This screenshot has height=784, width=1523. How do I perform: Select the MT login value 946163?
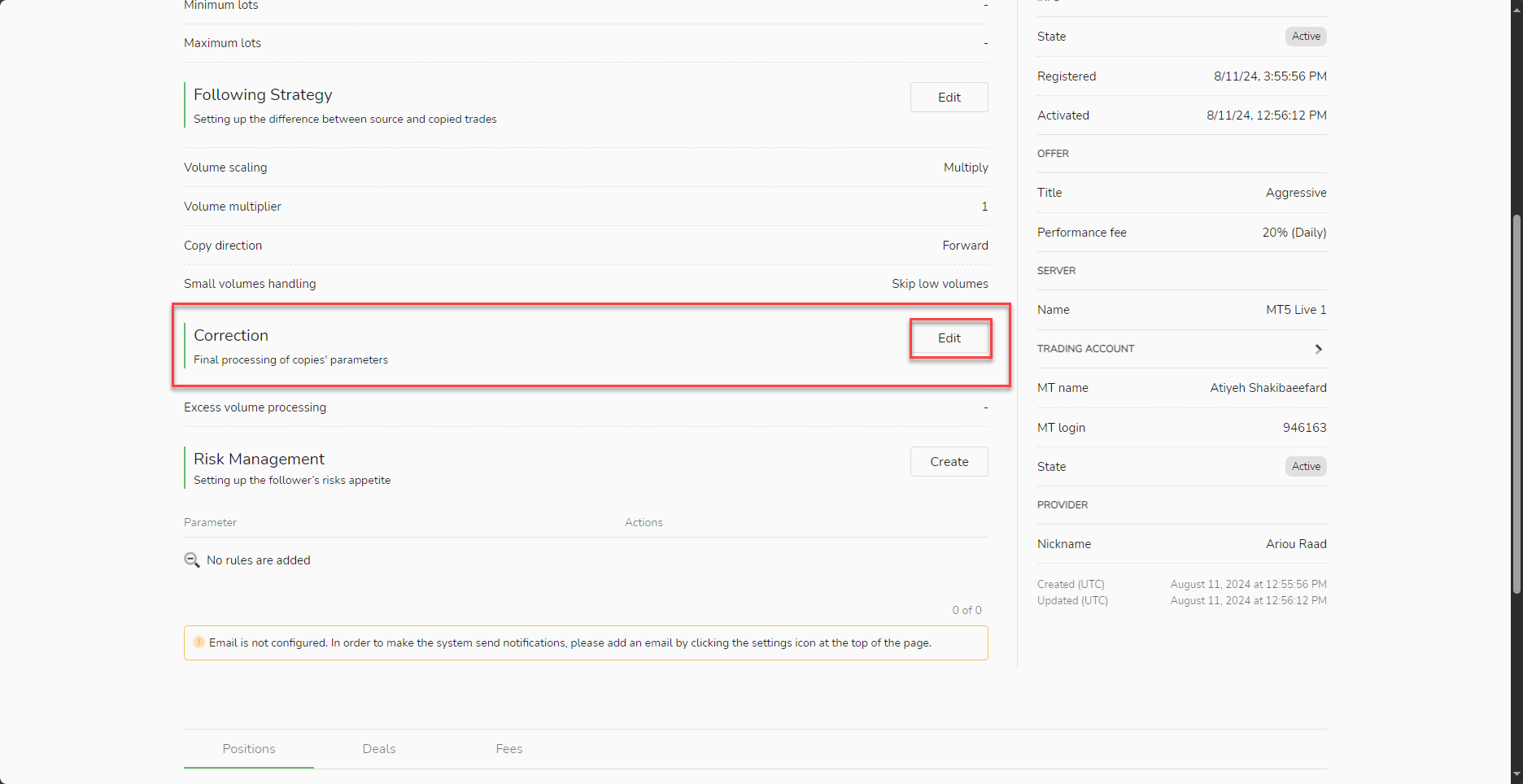click(1304, 428)
